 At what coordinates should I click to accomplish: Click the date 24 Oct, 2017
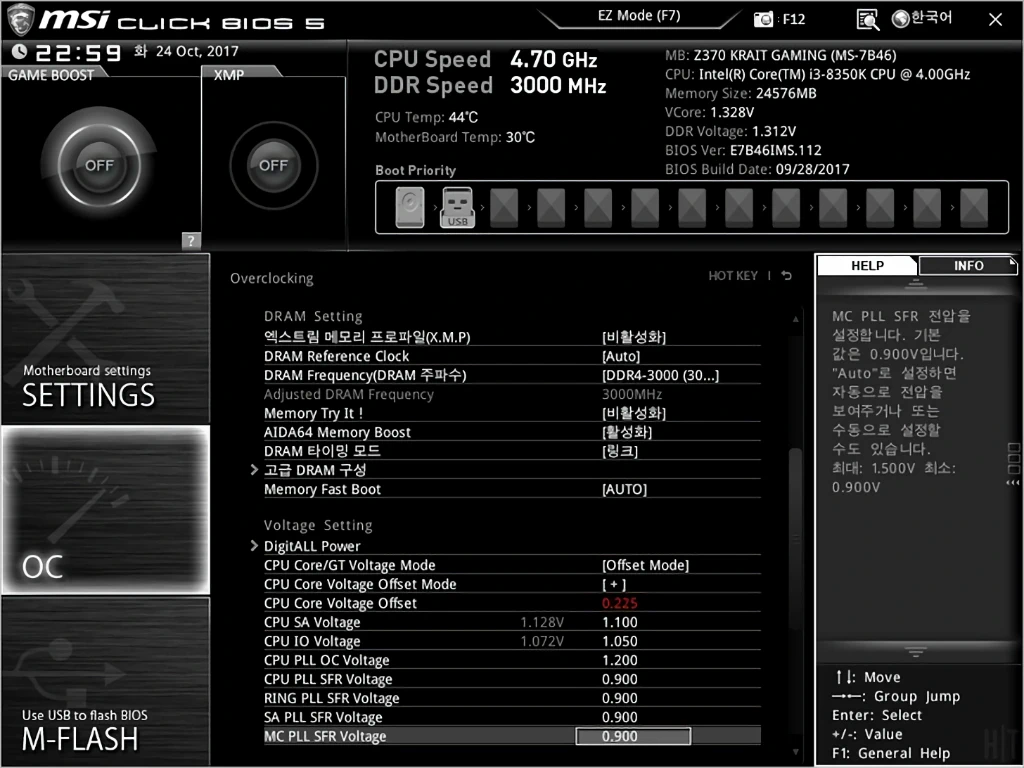click(x=197, y=51)
